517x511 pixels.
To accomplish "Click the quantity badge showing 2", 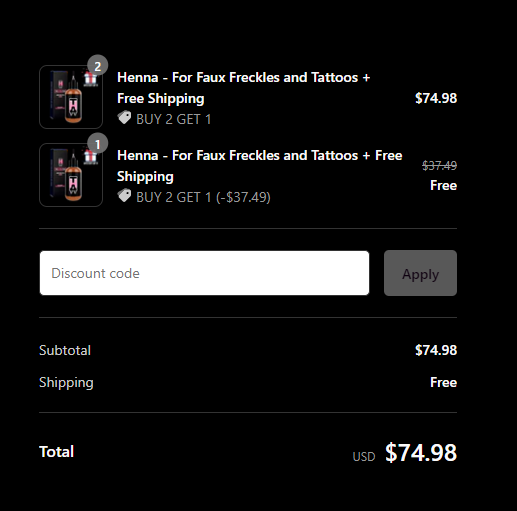I will point(97,66).
